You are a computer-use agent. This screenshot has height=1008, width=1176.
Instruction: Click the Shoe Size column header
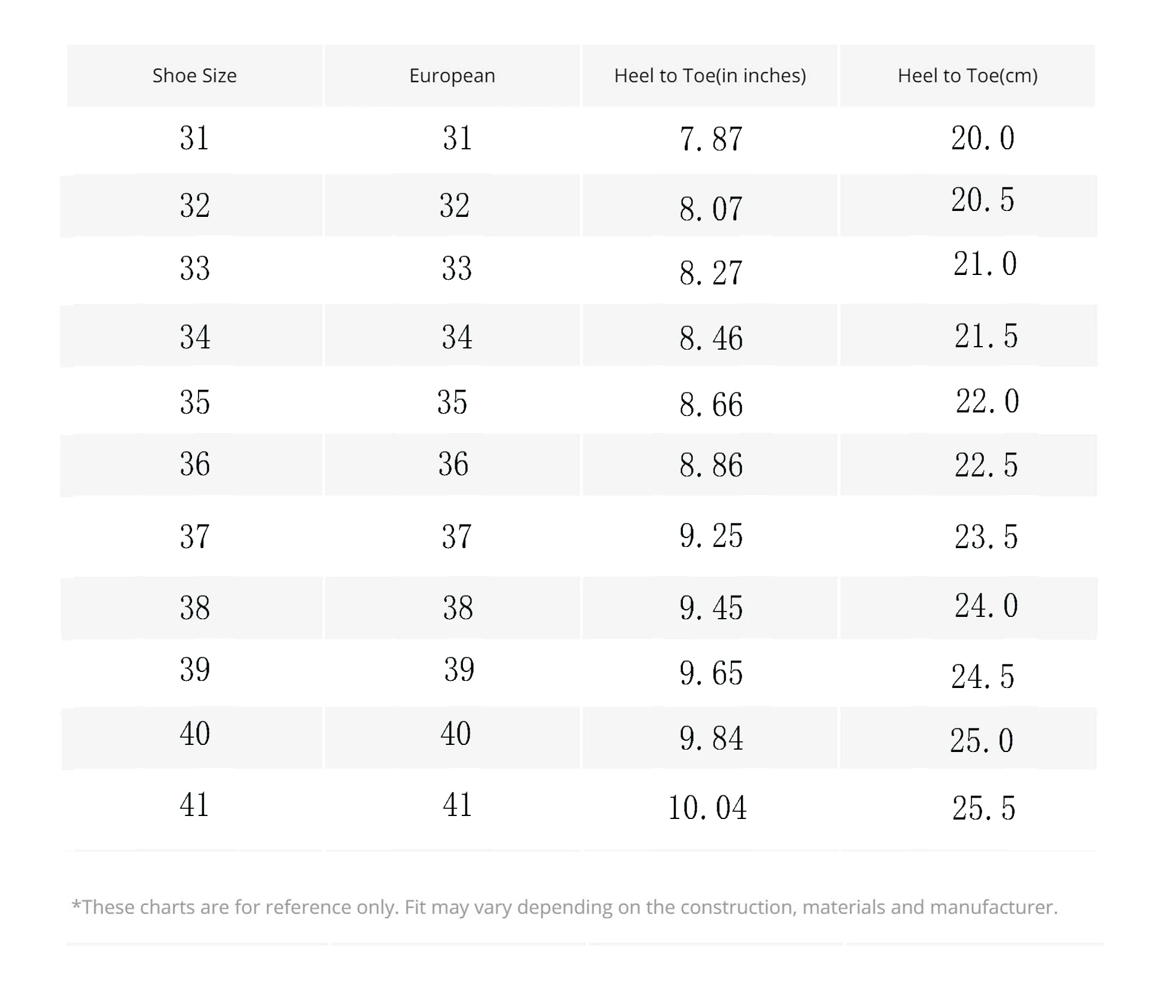coord(194,76)
